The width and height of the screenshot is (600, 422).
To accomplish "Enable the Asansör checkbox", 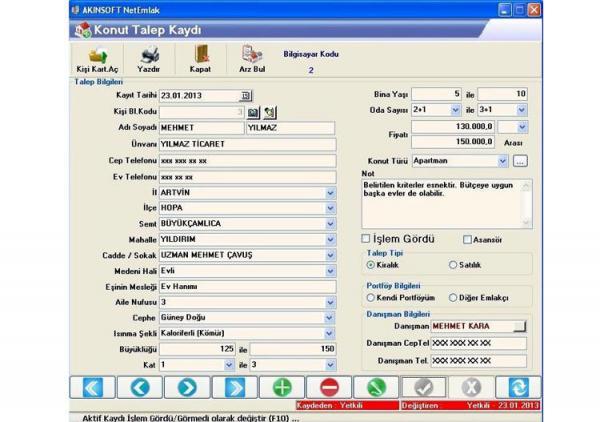I will pos(467,240).
